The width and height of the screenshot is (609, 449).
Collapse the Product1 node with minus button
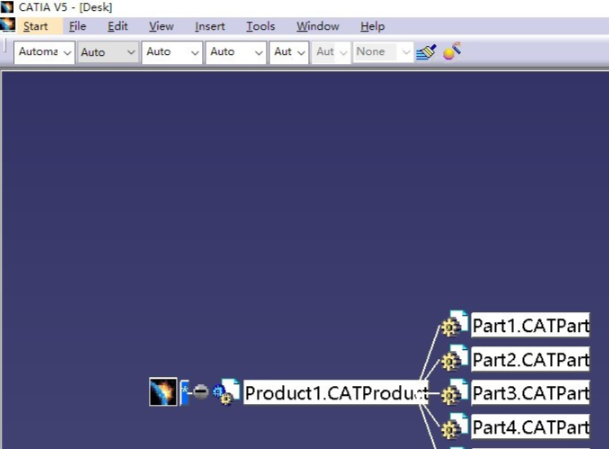pos(201,392)
